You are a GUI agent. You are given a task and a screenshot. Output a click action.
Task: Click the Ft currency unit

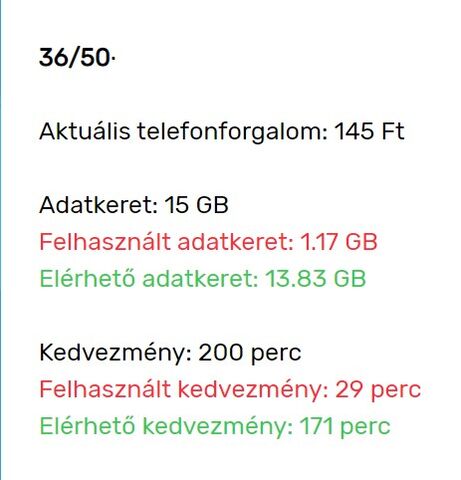[x=393, y=131]
